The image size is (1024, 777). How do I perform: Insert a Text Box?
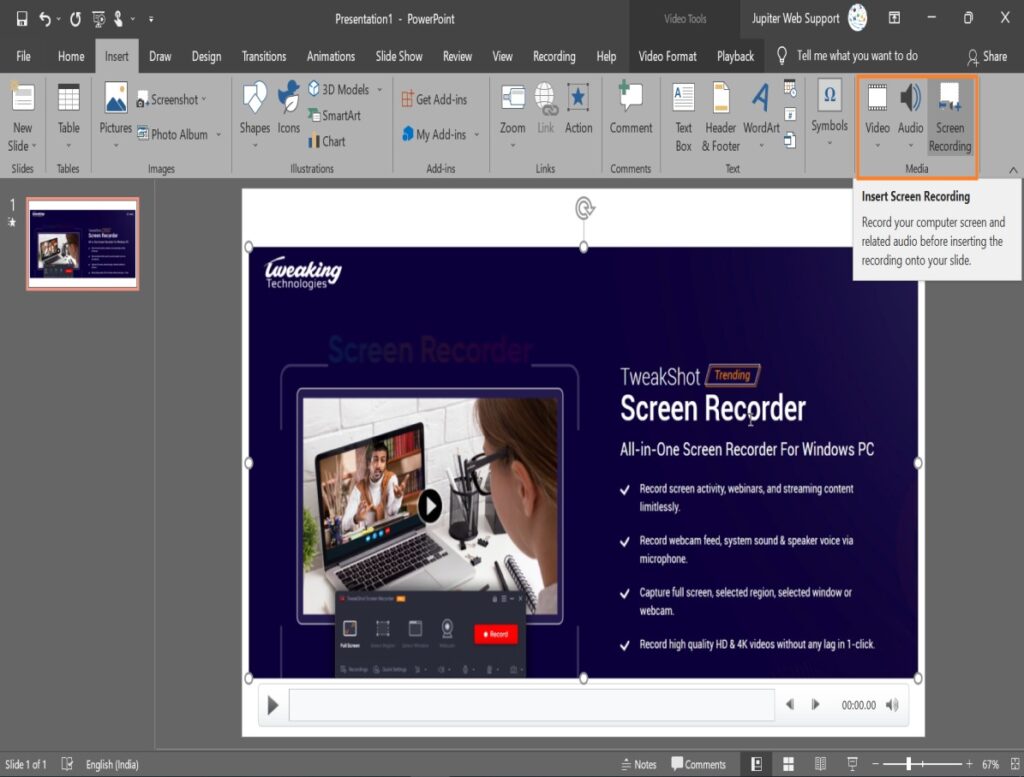[684, 118]
